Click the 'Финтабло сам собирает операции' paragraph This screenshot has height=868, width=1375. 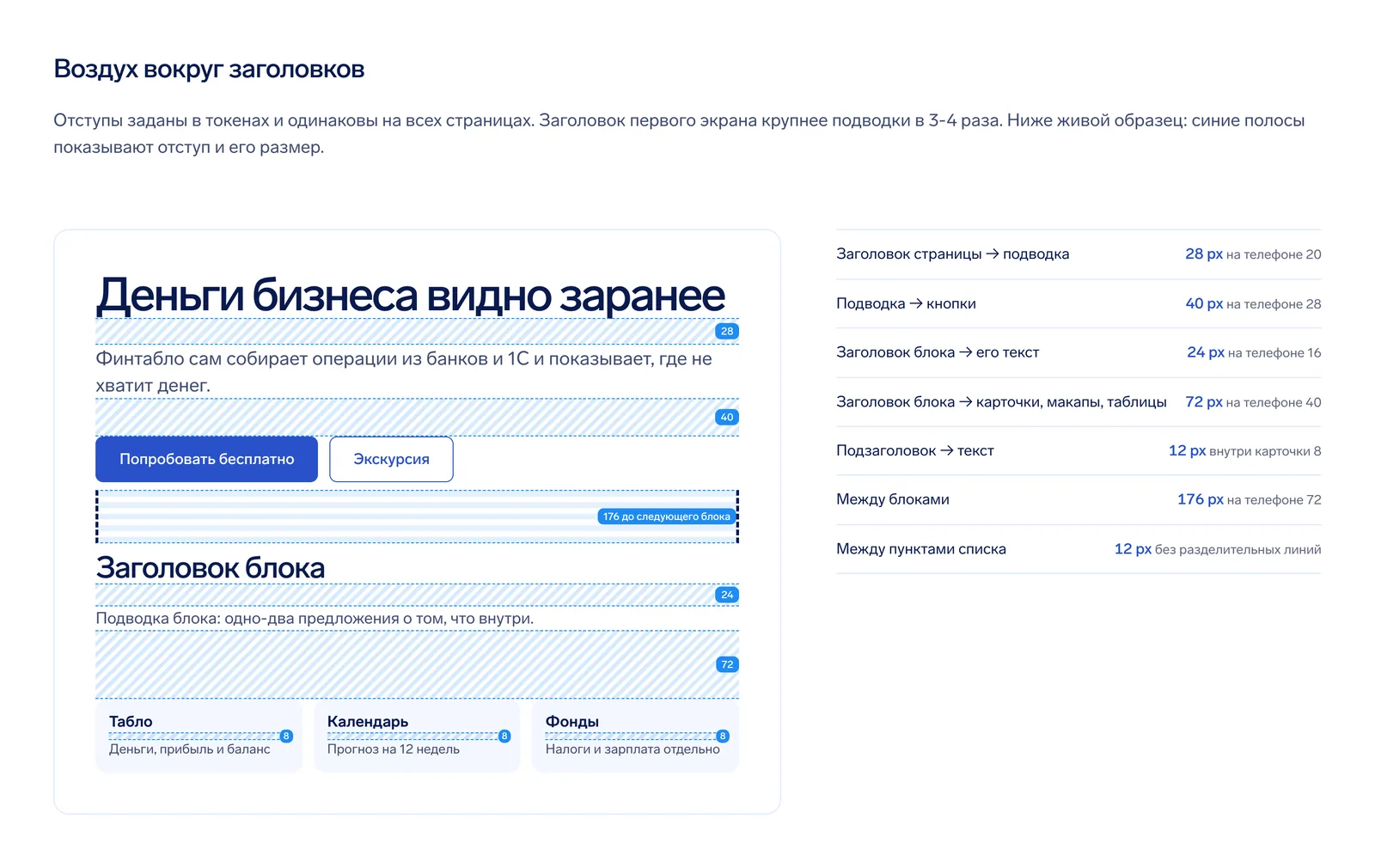coord(404,371)
